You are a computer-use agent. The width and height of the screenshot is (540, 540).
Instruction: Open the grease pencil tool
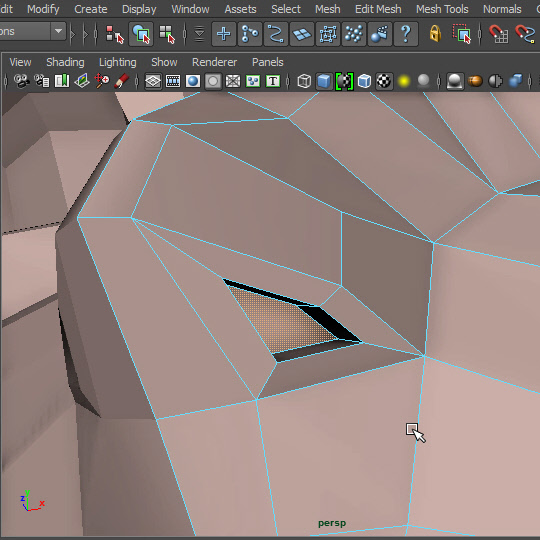point(122,81)
